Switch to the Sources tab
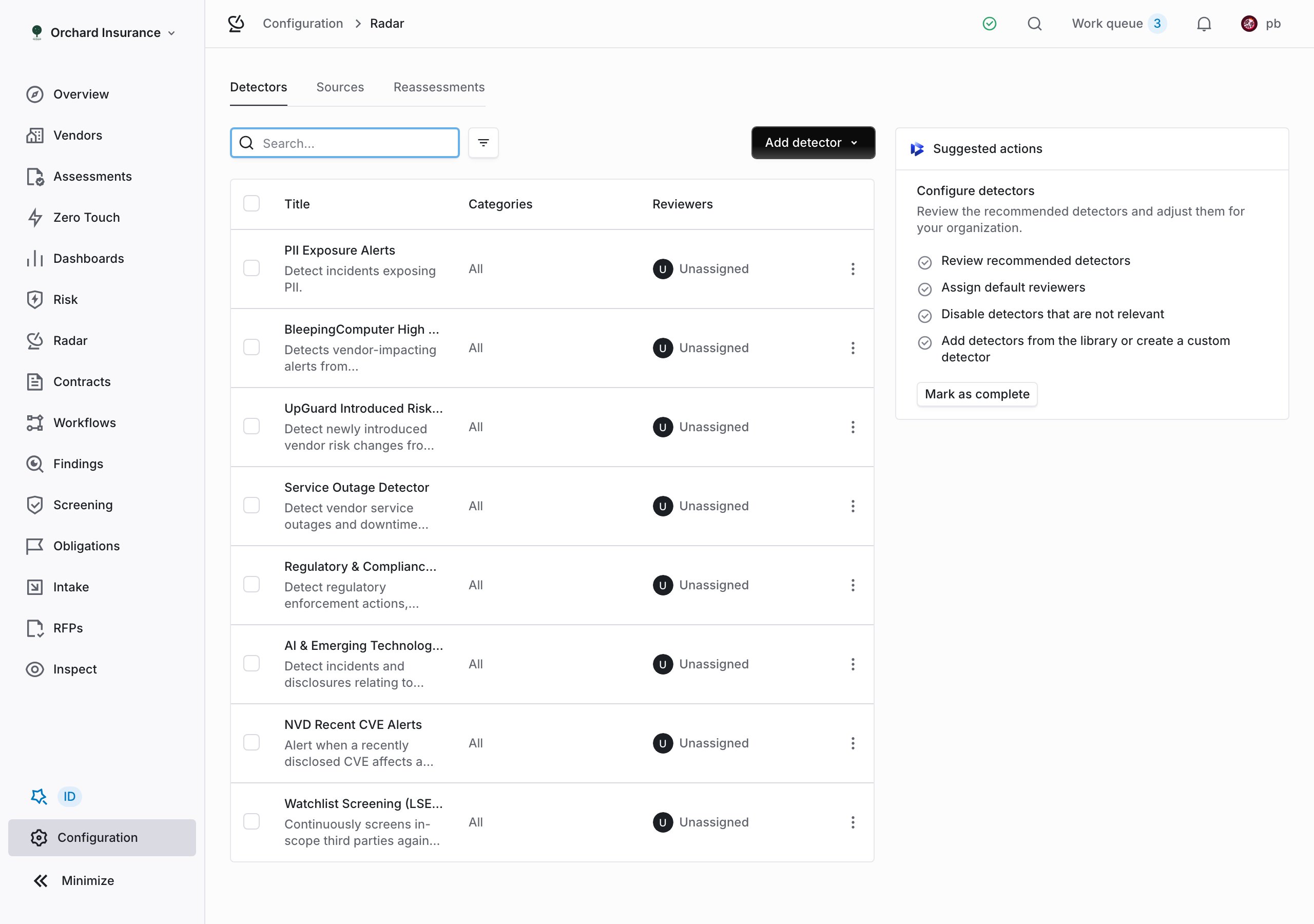 pos(340,87)
